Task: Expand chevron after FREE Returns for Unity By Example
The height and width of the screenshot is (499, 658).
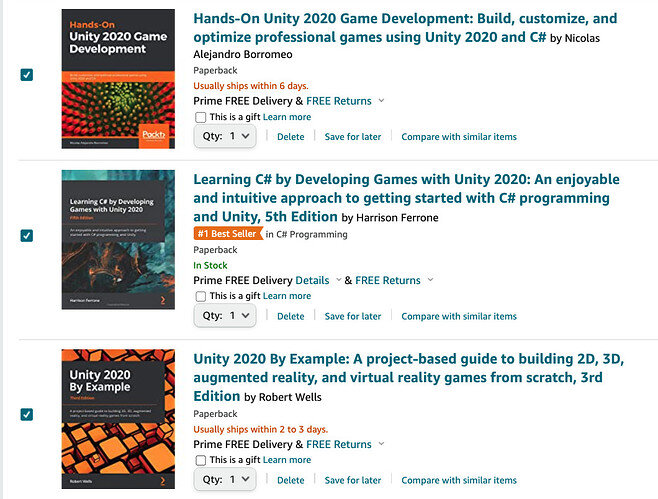Action: (x=381, y=444)
